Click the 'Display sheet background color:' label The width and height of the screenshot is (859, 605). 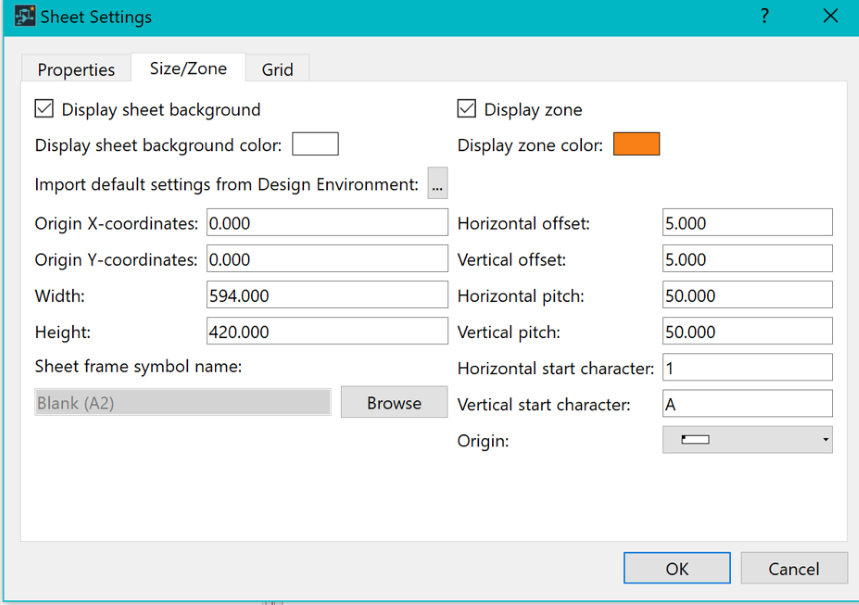158,145
